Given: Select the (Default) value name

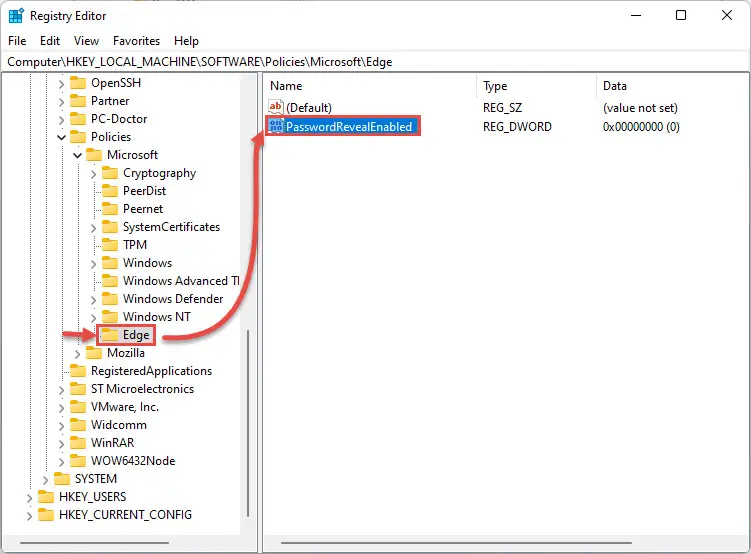Looking at the screenshot, I should click(309, 108).
